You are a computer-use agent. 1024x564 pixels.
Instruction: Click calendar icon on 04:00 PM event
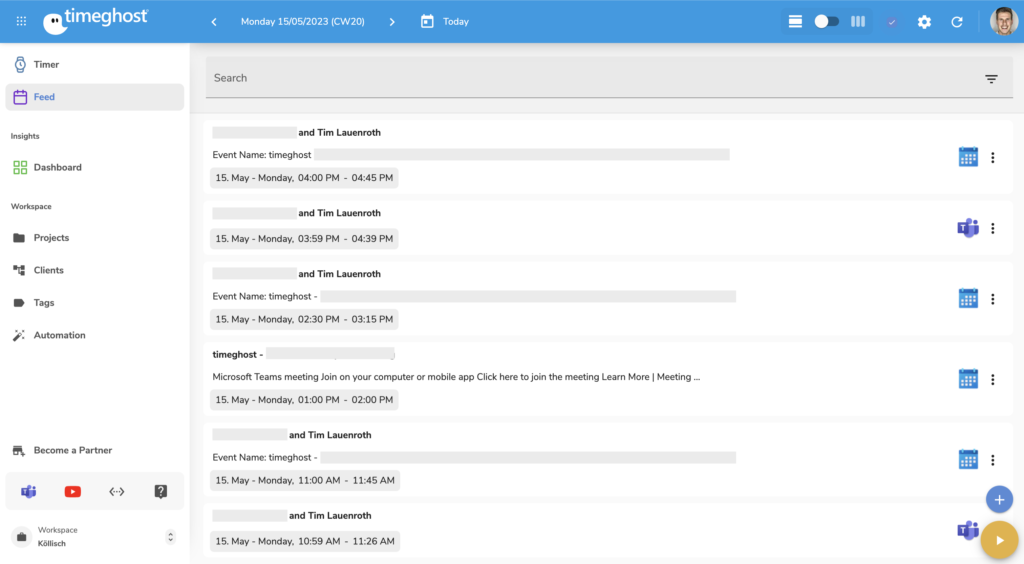tap(967, 157)
